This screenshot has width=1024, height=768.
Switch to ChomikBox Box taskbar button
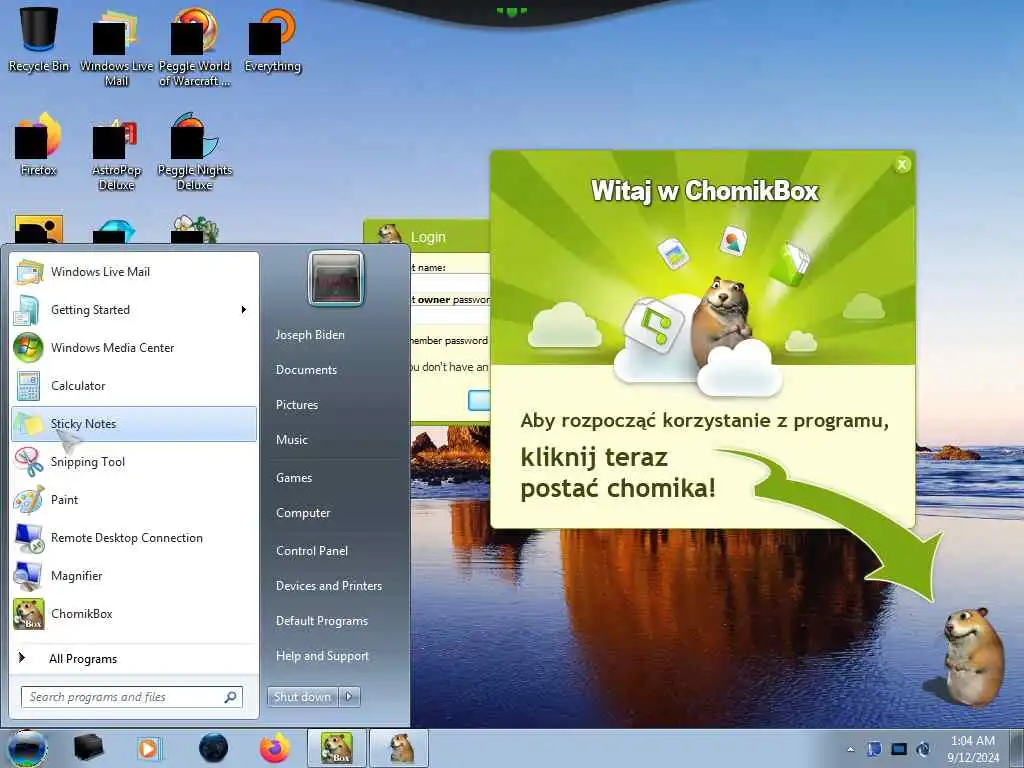click(337, 748)
